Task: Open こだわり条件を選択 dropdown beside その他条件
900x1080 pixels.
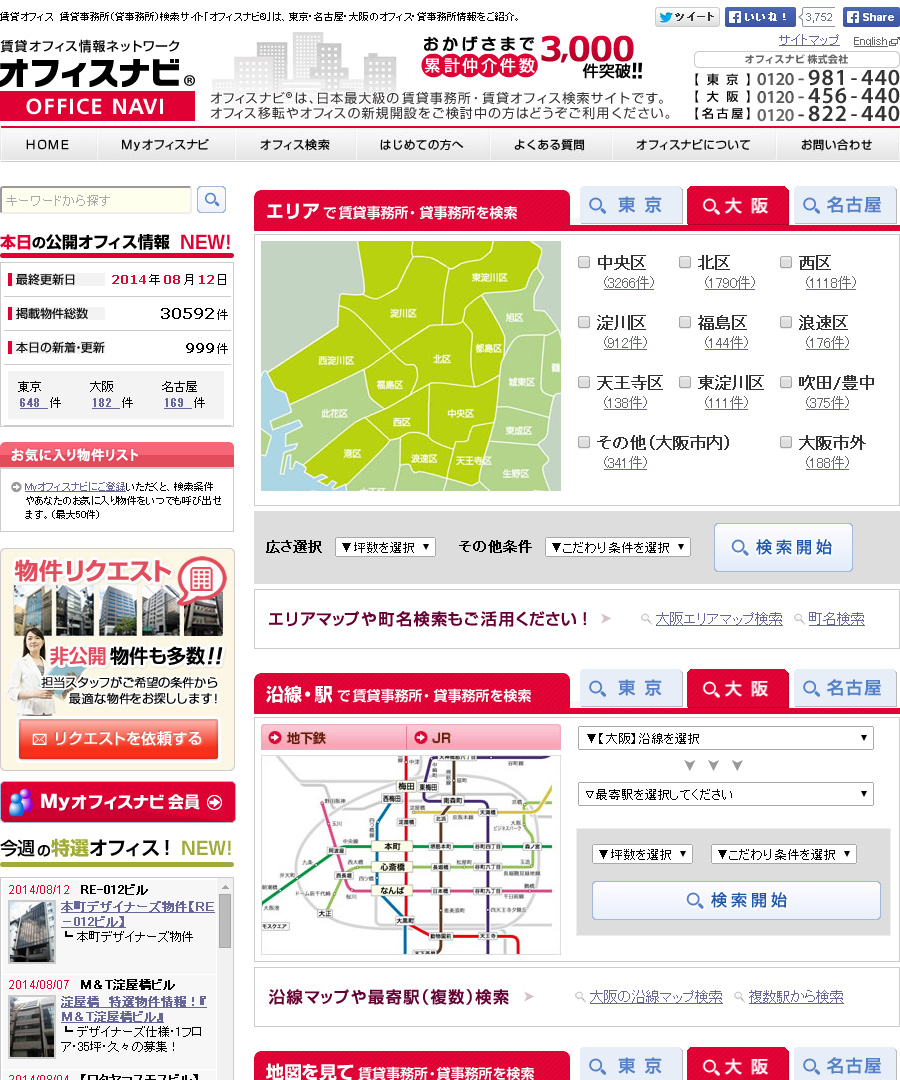Action: [618, 547]
